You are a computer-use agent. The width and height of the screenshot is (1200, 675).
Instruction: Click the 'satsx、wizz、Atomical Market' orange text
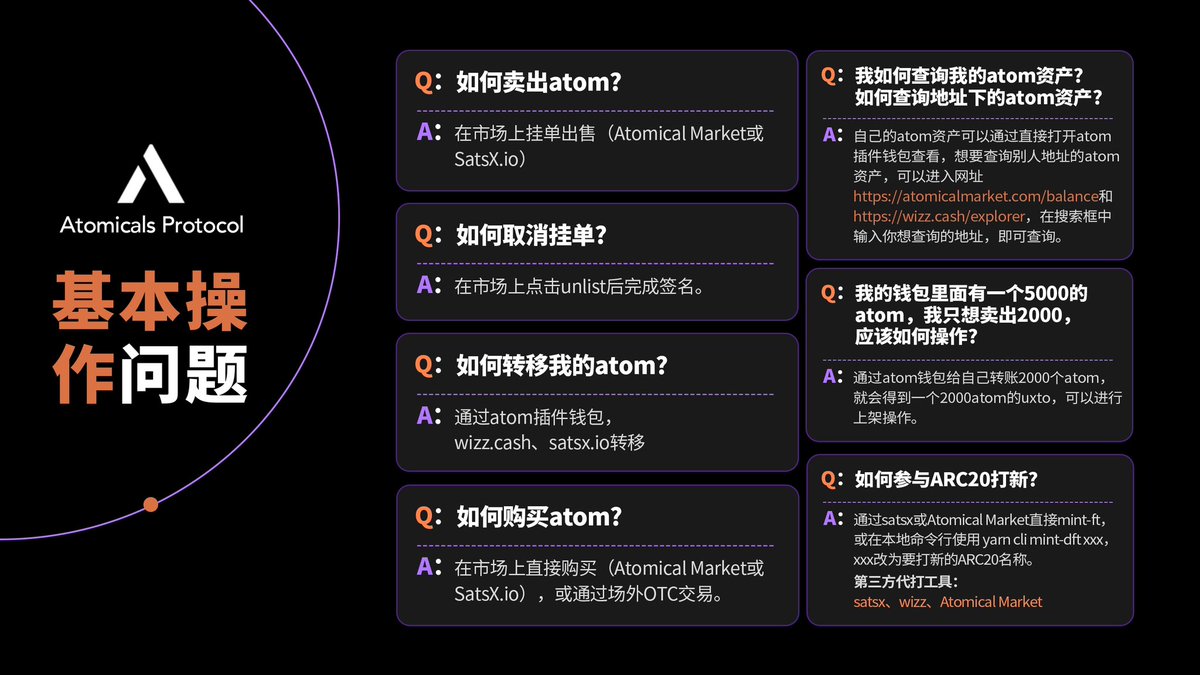click(x=947, y=602)
